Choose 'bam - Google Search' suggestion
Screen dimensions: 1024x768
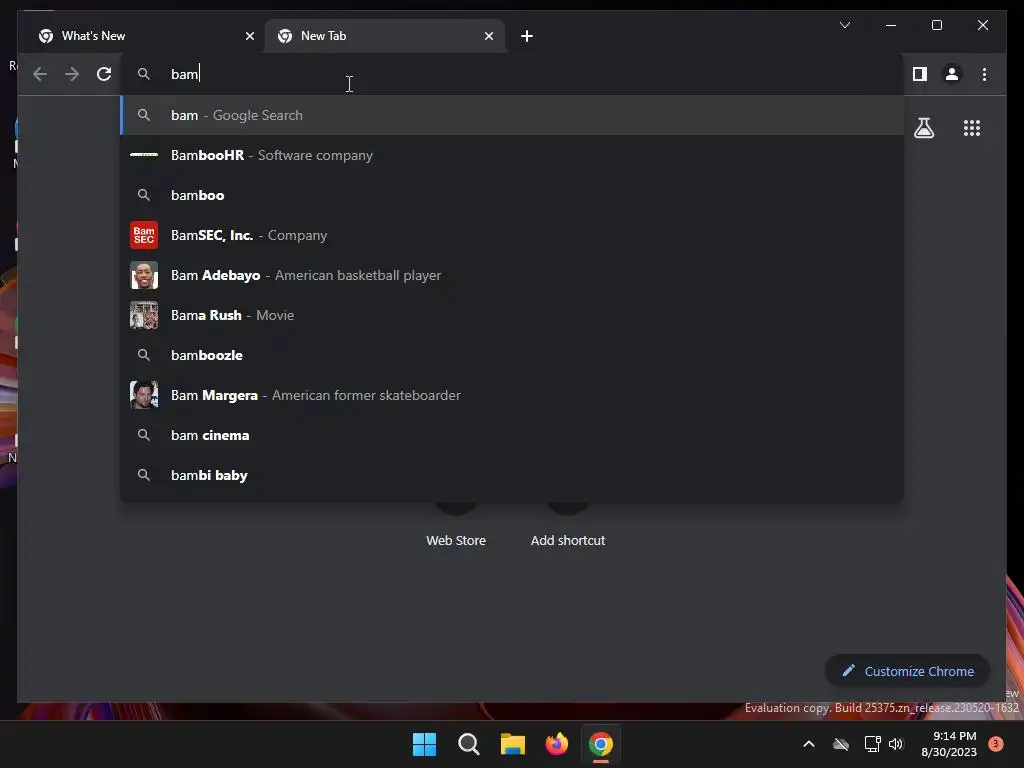click(x=513, y=115)
